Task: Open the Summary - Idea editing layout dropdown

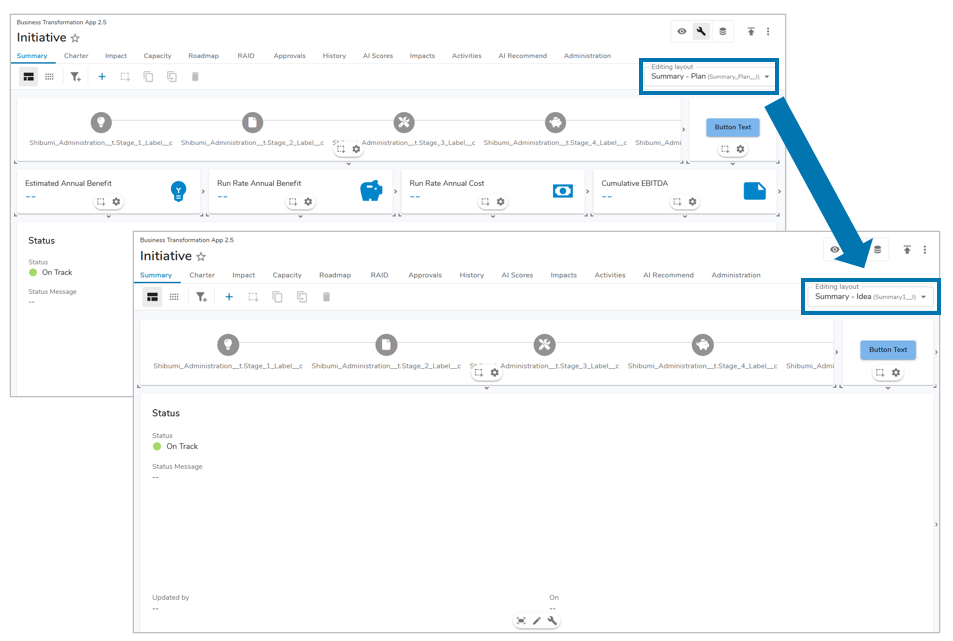Action: [870, 297]
